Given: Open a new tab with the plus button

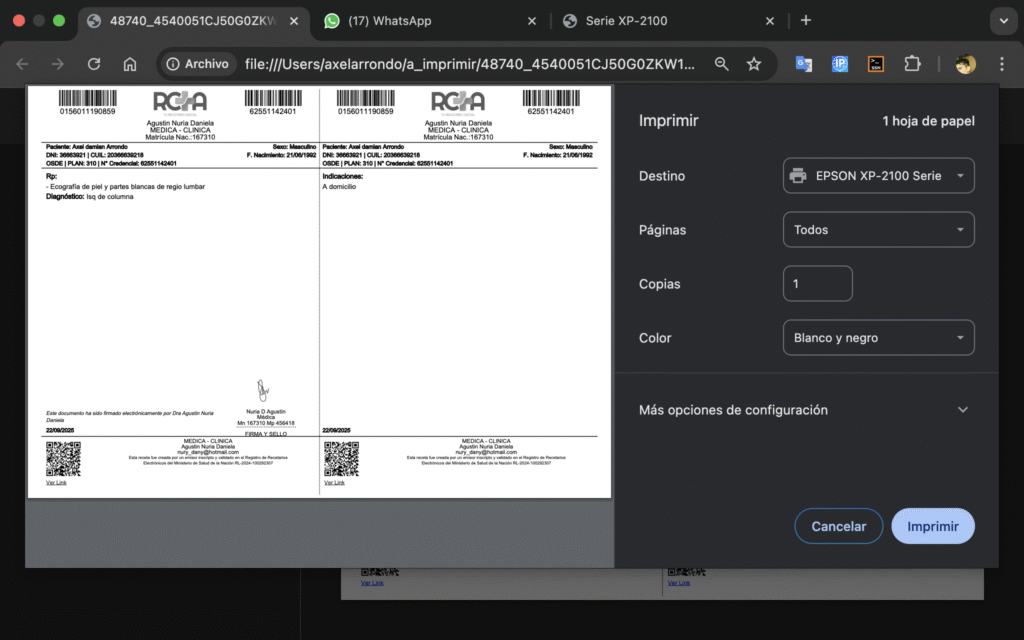Looking at the screenshot, I should [806, 20].
